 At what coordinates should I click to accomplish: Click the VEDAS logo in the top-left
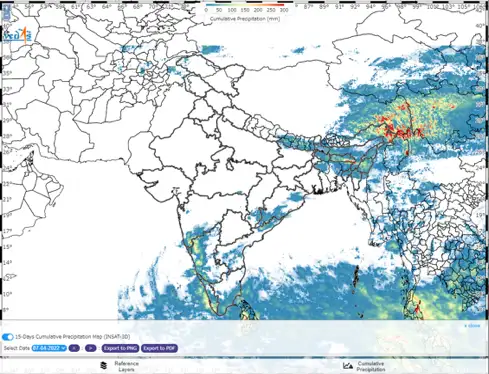tap(17, 35)
